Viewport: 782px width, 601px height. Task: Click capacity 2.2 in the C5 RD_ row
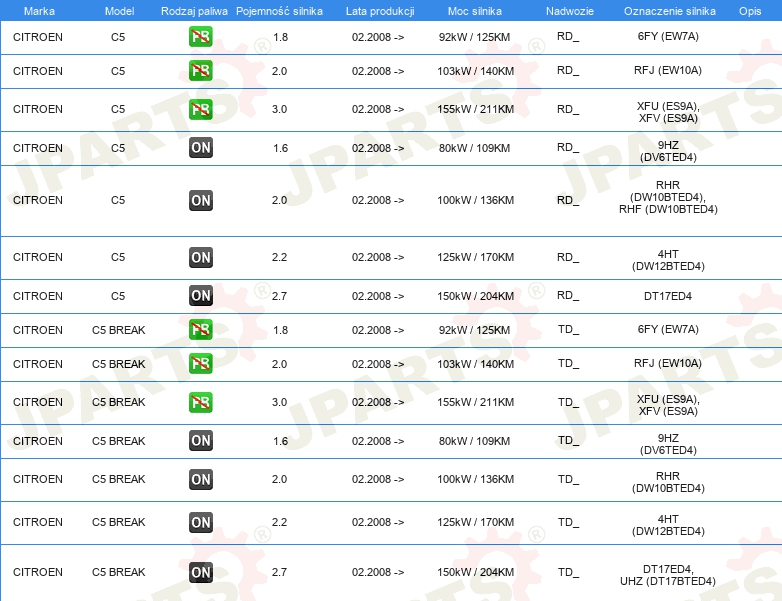coord(279,257)
